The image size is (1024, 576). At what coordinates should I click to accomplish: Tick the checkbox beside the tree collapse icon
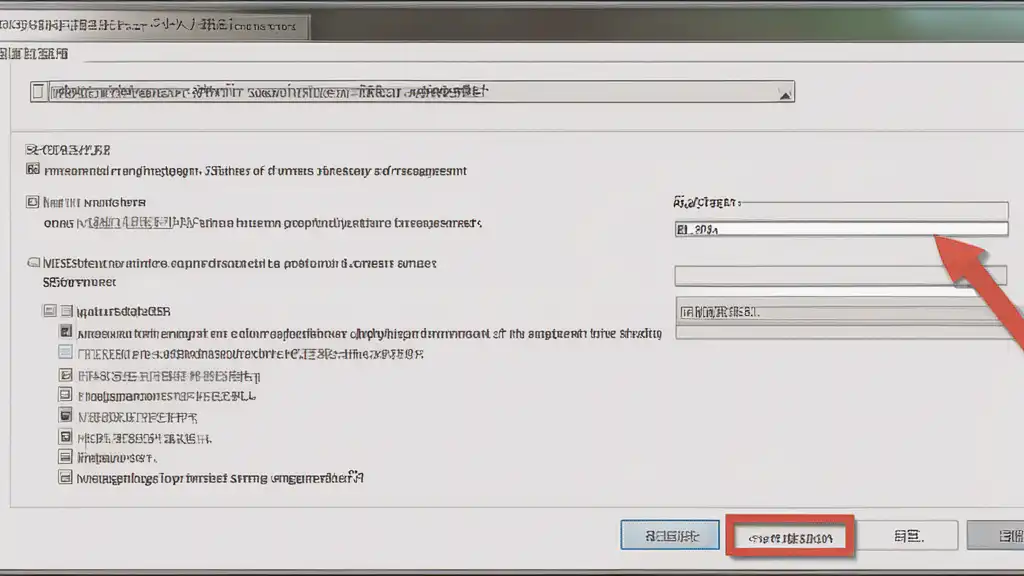66,311
